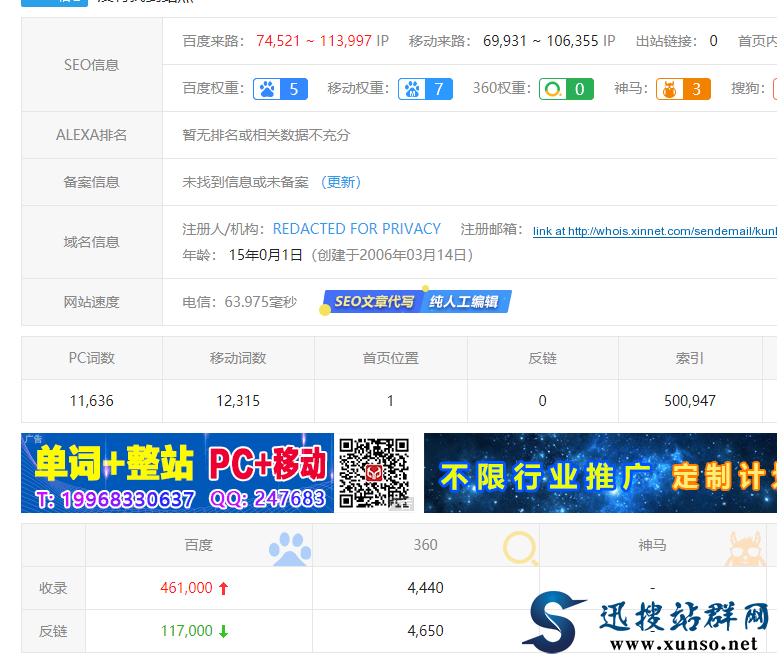This screenshot has width=777, height=659.
Task: Click the Shenma weight badge showing 3
Action: pyautogui.click(x=683, y=89)
